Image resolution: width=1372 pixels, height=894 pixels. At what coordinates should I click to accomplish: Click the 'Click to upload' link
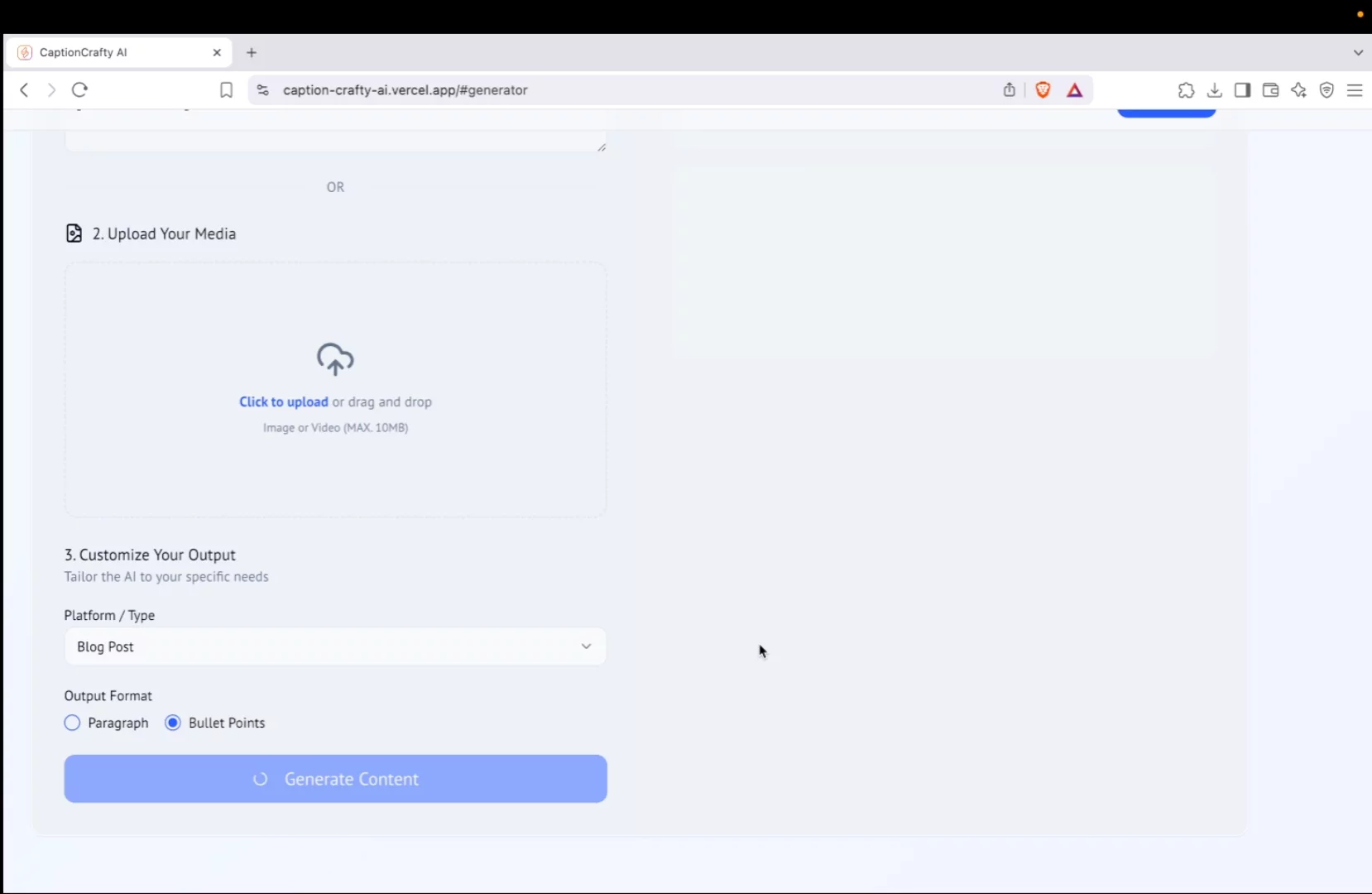(x=284, y=402)
